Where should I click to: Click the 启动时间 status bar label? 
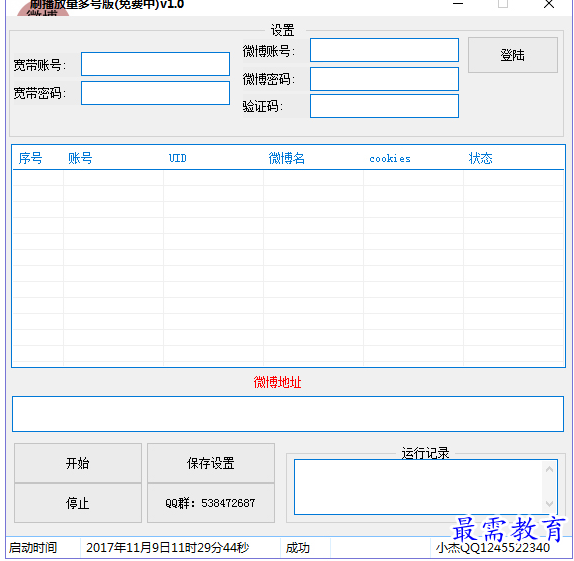[x=33, y=548]
